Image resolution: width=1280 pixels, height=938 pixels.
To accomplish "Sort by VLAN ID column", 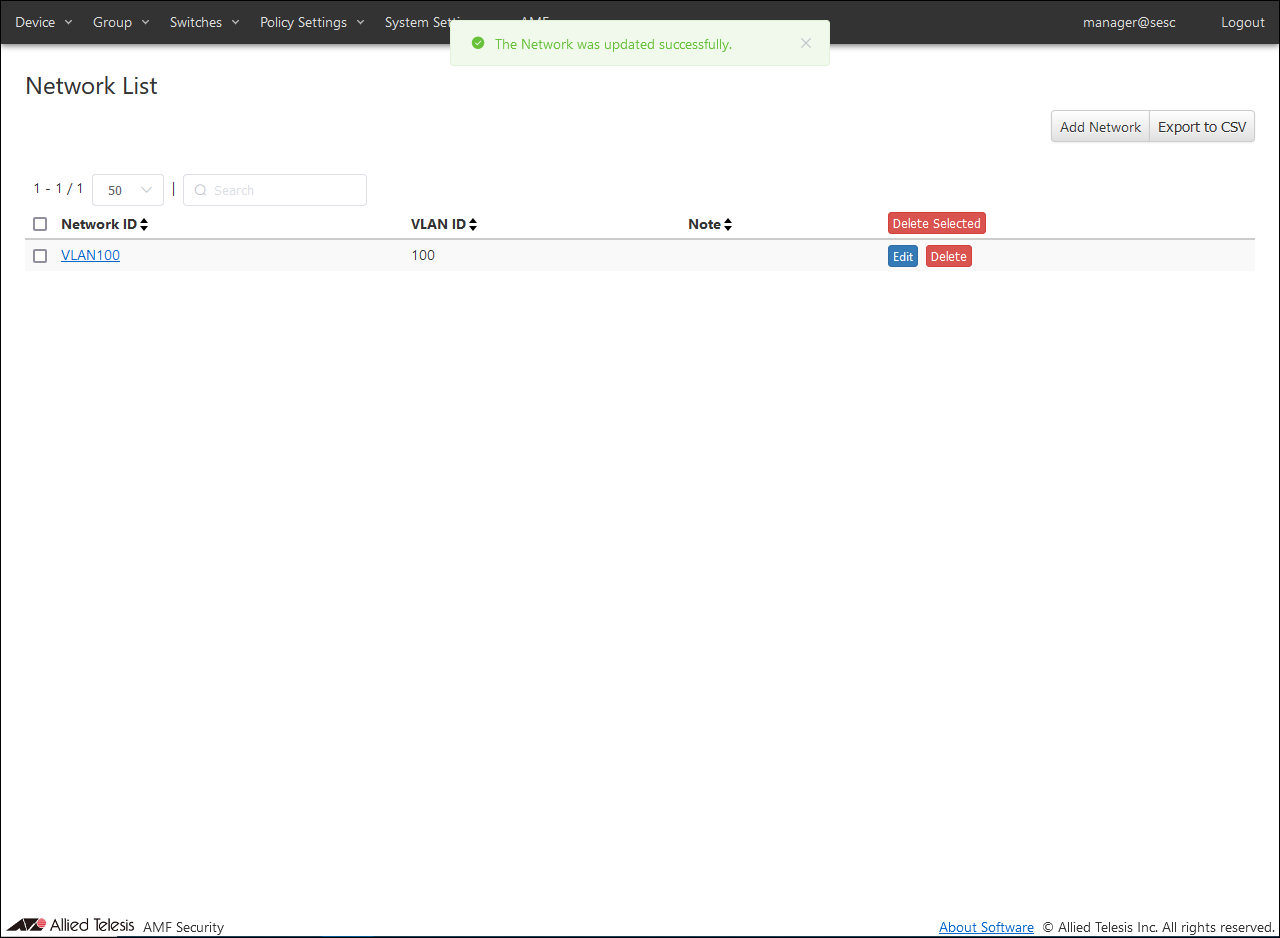I will (x=444, y=224).
